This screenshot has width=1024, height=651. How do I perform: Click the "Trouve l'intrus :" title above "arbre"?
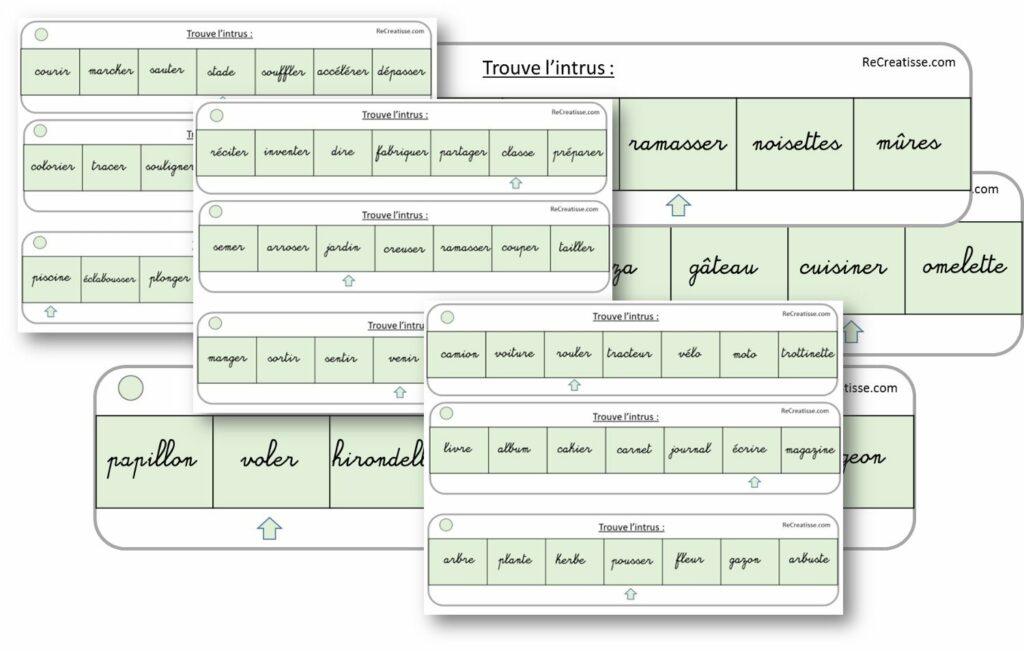coord(631,527)
